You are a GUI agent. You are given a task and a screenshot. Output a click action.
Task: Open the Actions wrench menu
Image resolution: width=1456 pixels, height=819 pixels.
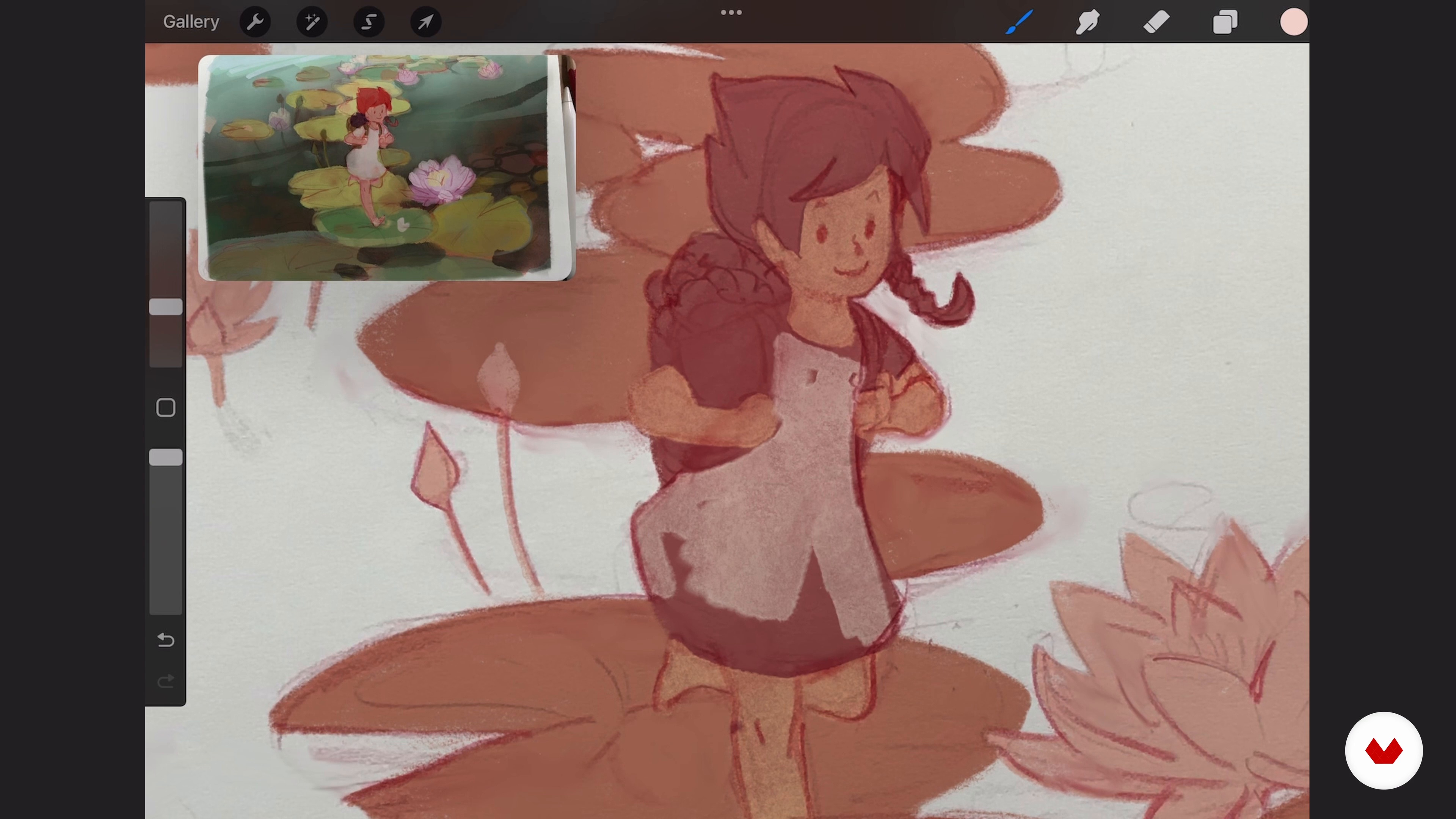[255, 22]
